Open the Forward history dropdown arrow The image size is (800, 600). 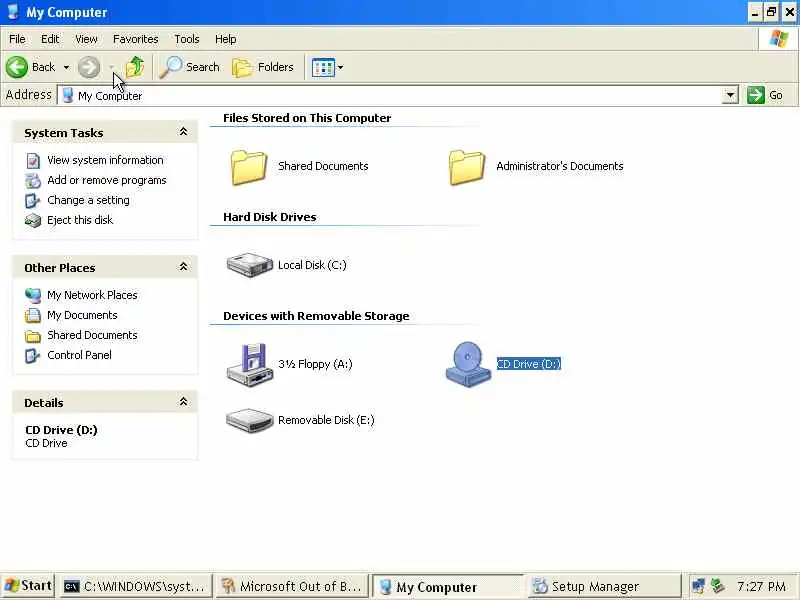[112, 67]
